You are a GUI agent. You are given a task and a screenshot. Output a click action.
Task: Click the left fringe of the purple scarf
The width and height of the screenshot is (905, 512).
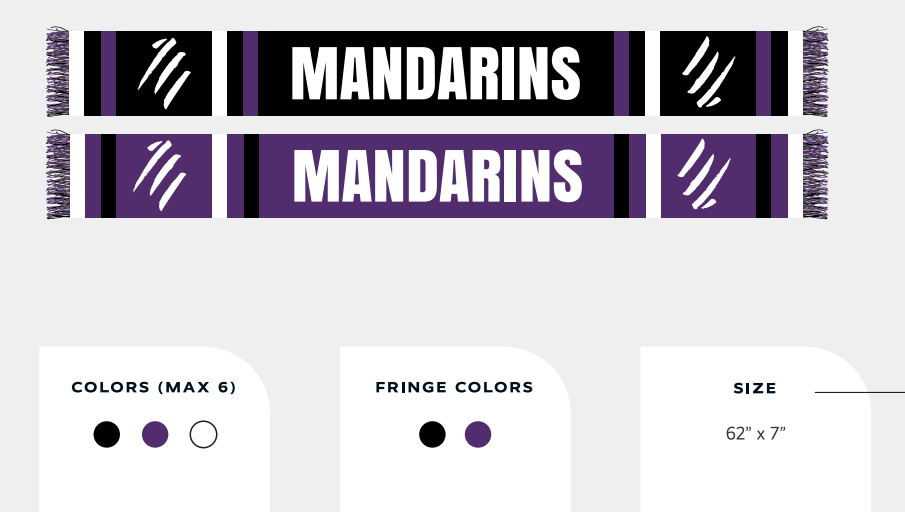click(57, 176)
